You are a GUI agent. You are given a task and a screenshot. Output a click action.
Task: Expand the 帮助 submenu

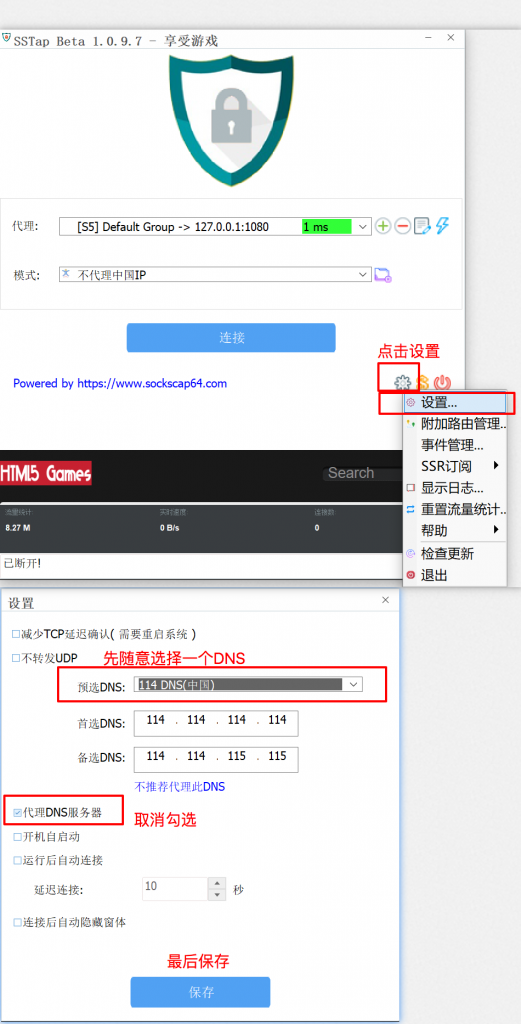coord(456,530)
